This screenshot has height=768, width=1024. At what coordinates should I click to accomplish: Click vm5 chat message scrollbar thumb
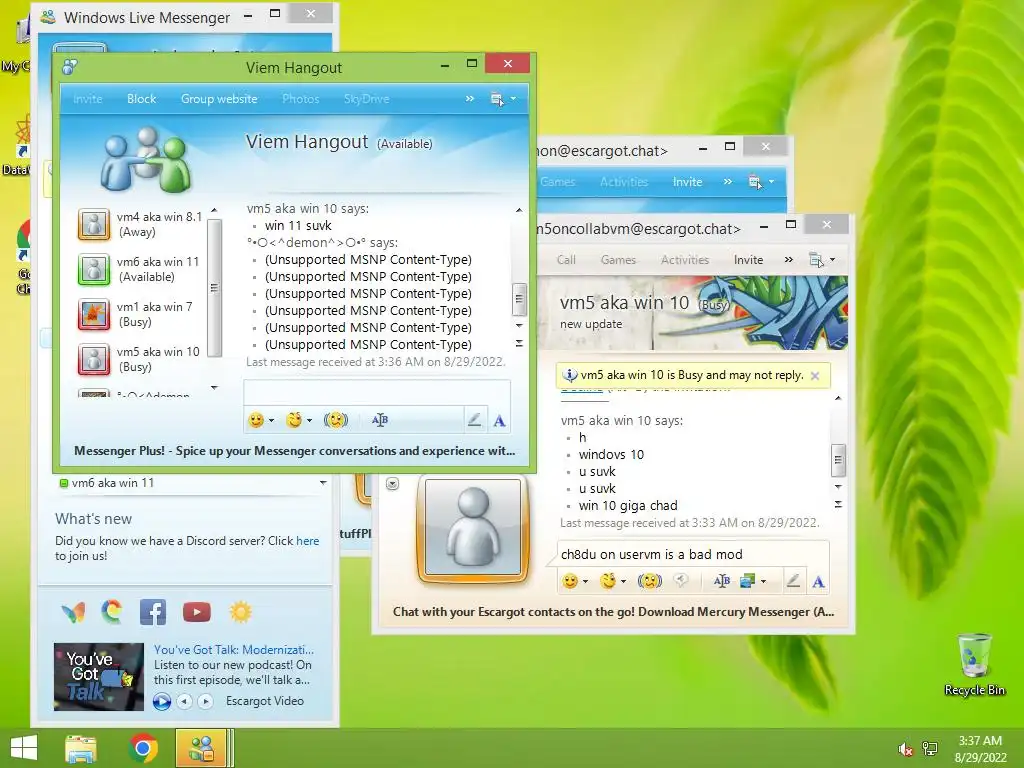(x=839, y=460)
